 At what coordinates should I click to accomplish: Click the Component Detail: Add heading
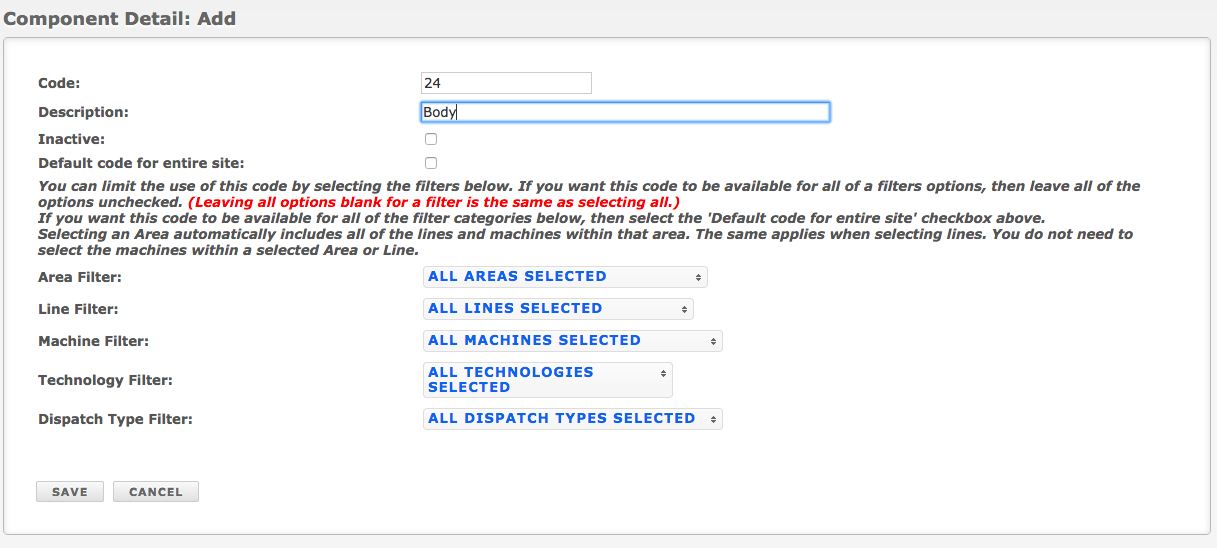pyautogui.click(x=120, y=18)
